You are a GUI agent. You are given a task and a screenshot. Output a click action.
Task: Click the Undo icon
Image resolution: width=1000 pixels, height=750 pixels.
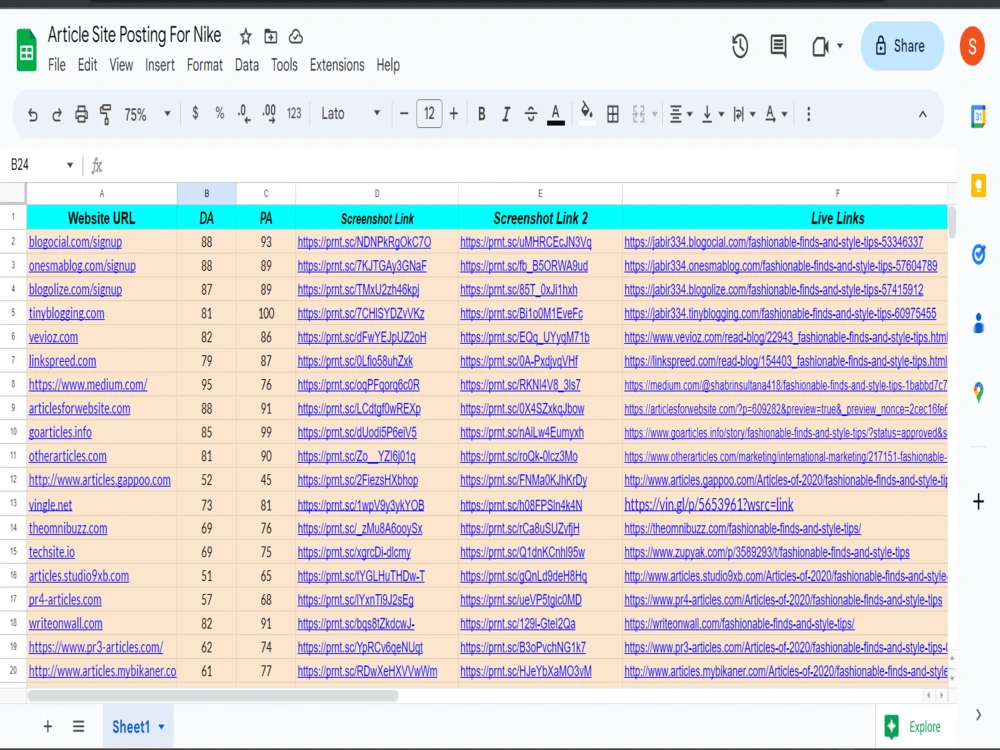(x=33, y=114)
